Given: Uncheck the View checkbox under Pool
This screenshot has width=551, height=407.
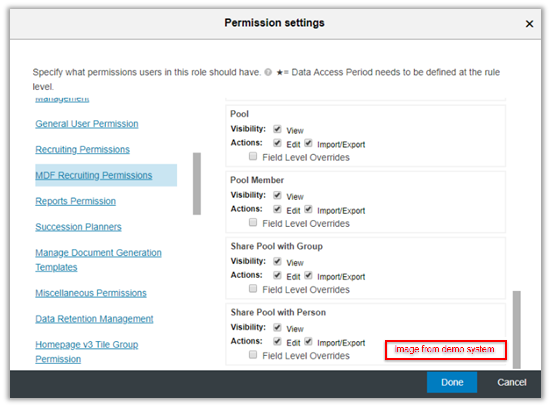Looking at the screenshot, I should (277, 129).
